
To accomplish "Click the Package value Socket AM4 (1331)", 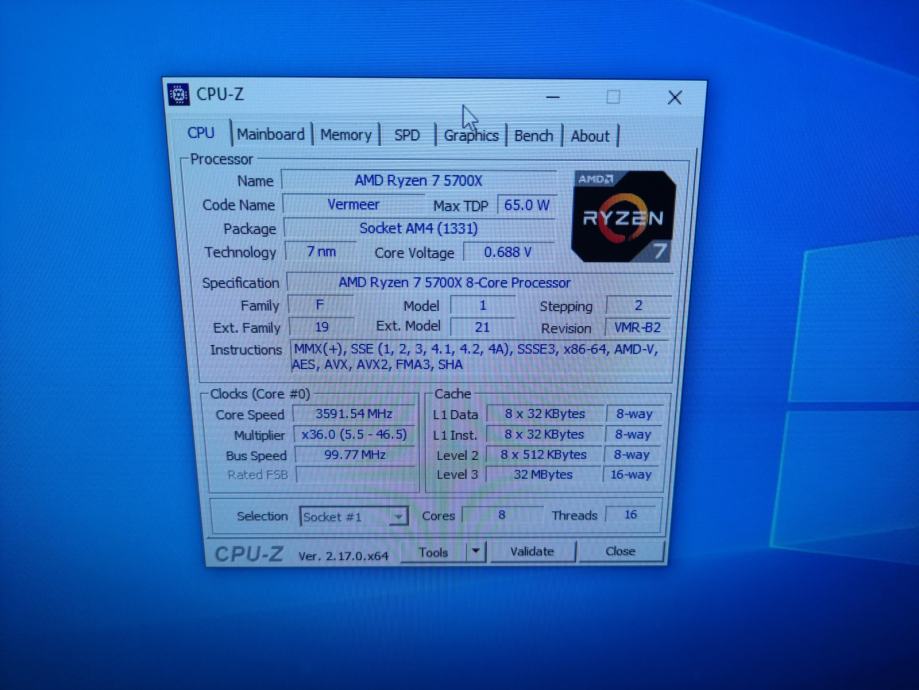I will (418, 229).
